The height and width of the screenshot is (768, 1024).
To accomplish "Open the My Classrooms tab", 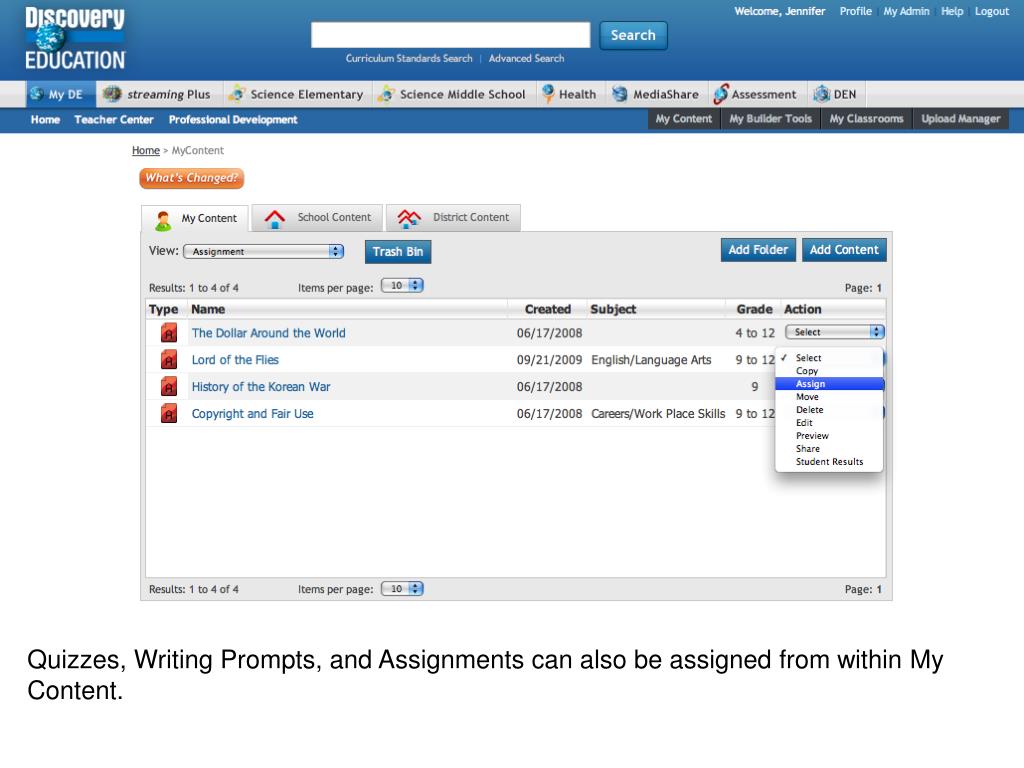I will point(867,119).
